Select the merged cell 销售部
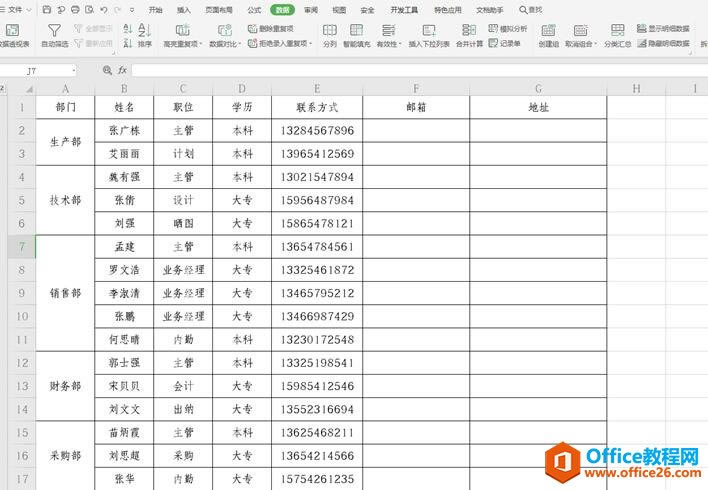Viewport: 708px width, 490px height. pyautogui.click(x=65, y=293)
